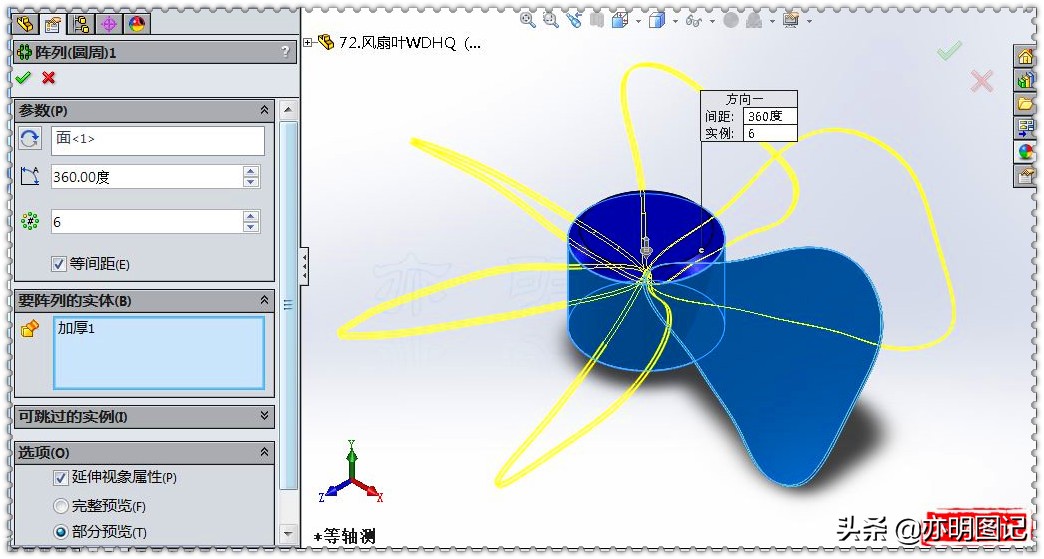The width and height of the screenshot is (1044, 559).
Task: Open Apply Scene dropdown arrow
Action: pos(772,21)
